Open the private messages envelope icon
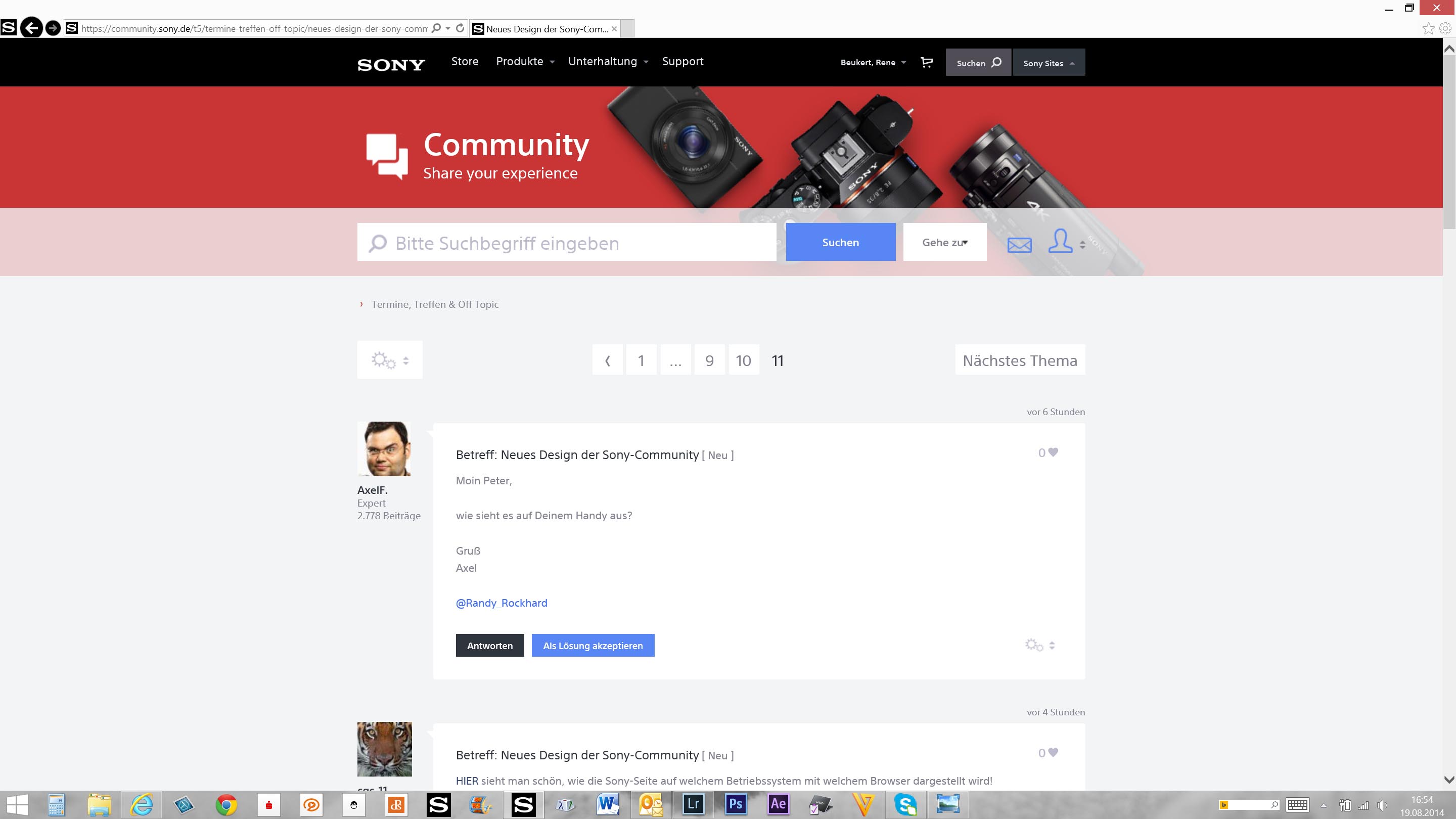1456x819 pixels. 1019,245
